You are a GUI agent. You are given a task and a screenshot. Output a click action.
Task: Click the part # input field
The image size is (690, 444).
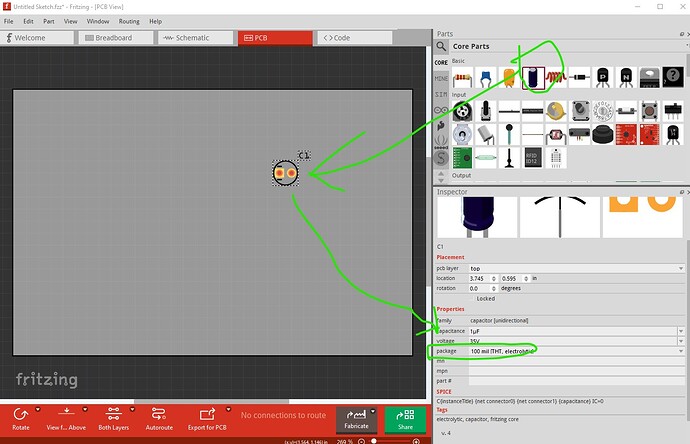click(x=577, y=381)
